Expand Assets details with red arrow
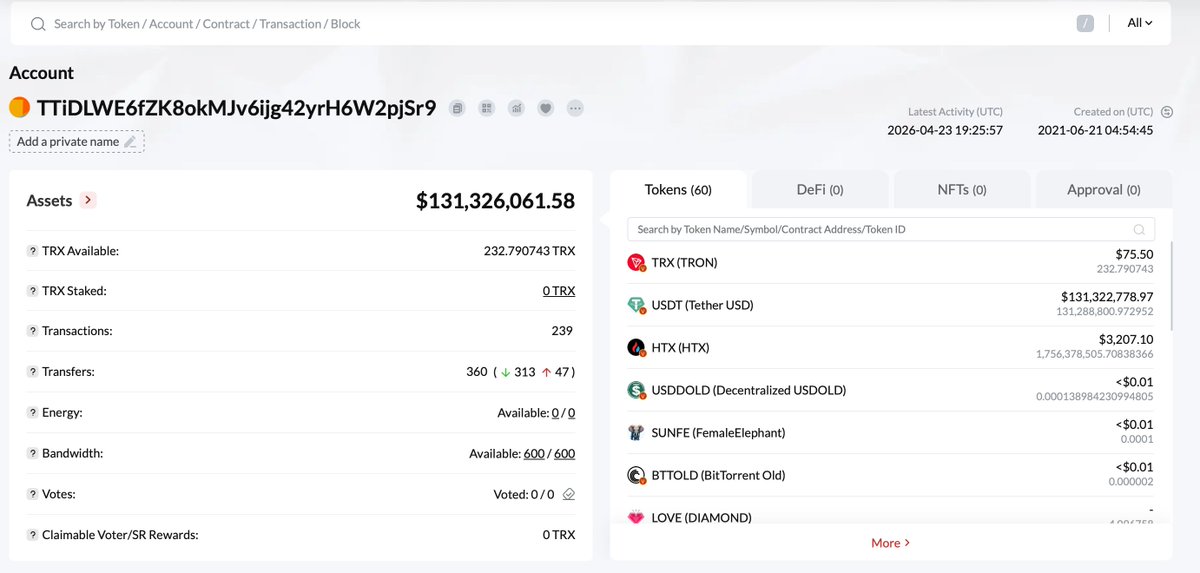 pos(89,200)
